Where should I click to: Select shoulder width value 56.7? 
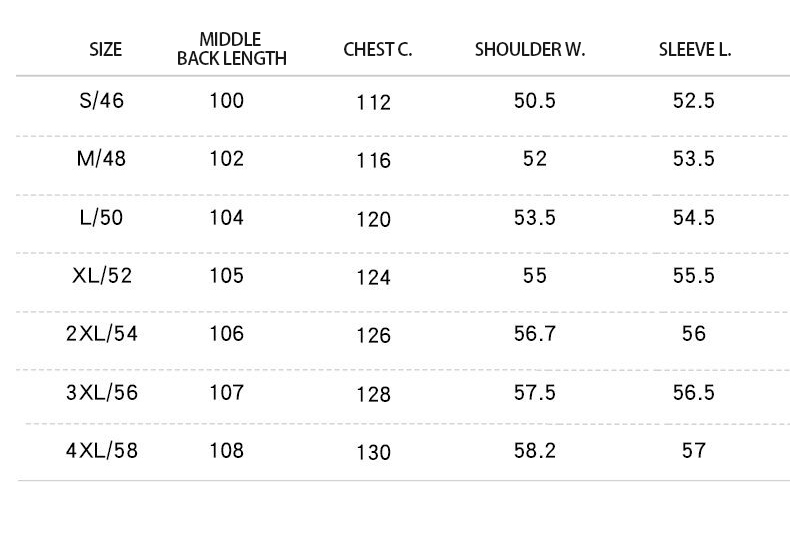535,333
